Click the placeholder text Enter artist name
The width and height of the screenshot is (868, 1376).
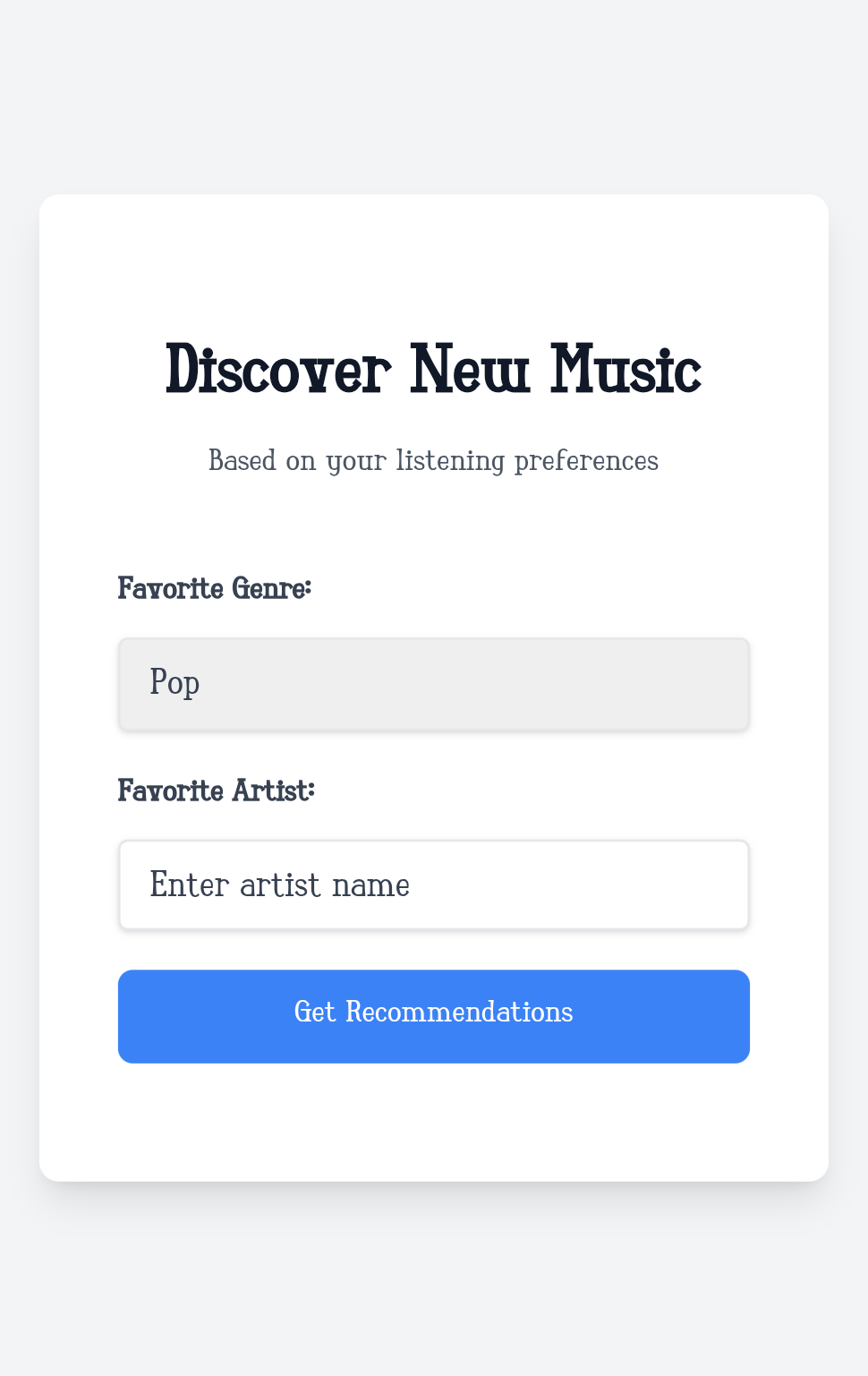pyautogui.click(x=280, y=885)
